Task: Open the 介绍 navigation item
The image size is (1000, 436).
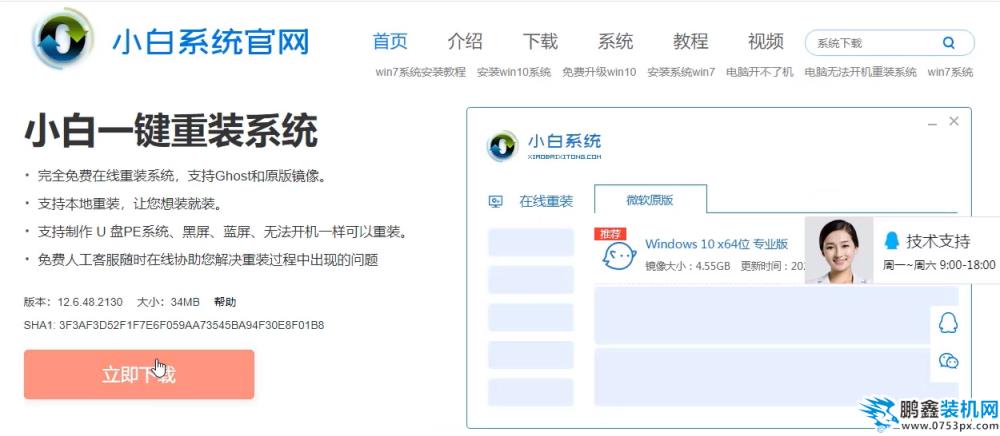Action: tap(465, 42)
